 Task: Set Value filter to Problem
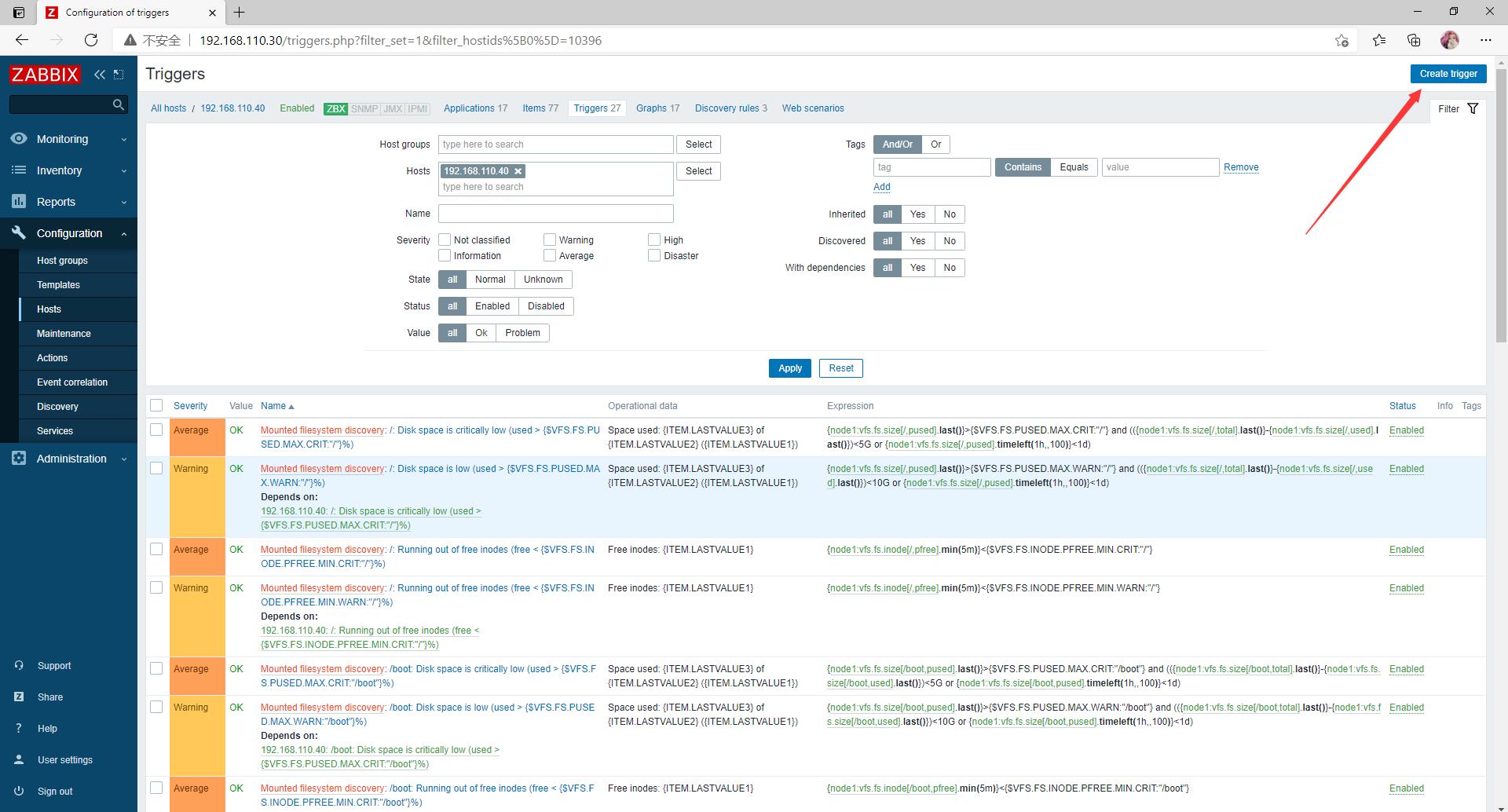(522, 333)
